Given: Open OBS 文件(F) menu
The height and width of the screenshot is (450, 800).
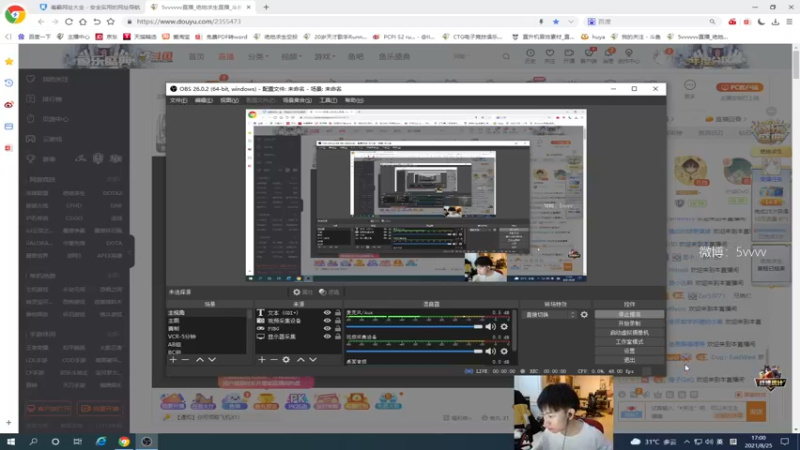Looking at the screenshot, I should 179,101.
